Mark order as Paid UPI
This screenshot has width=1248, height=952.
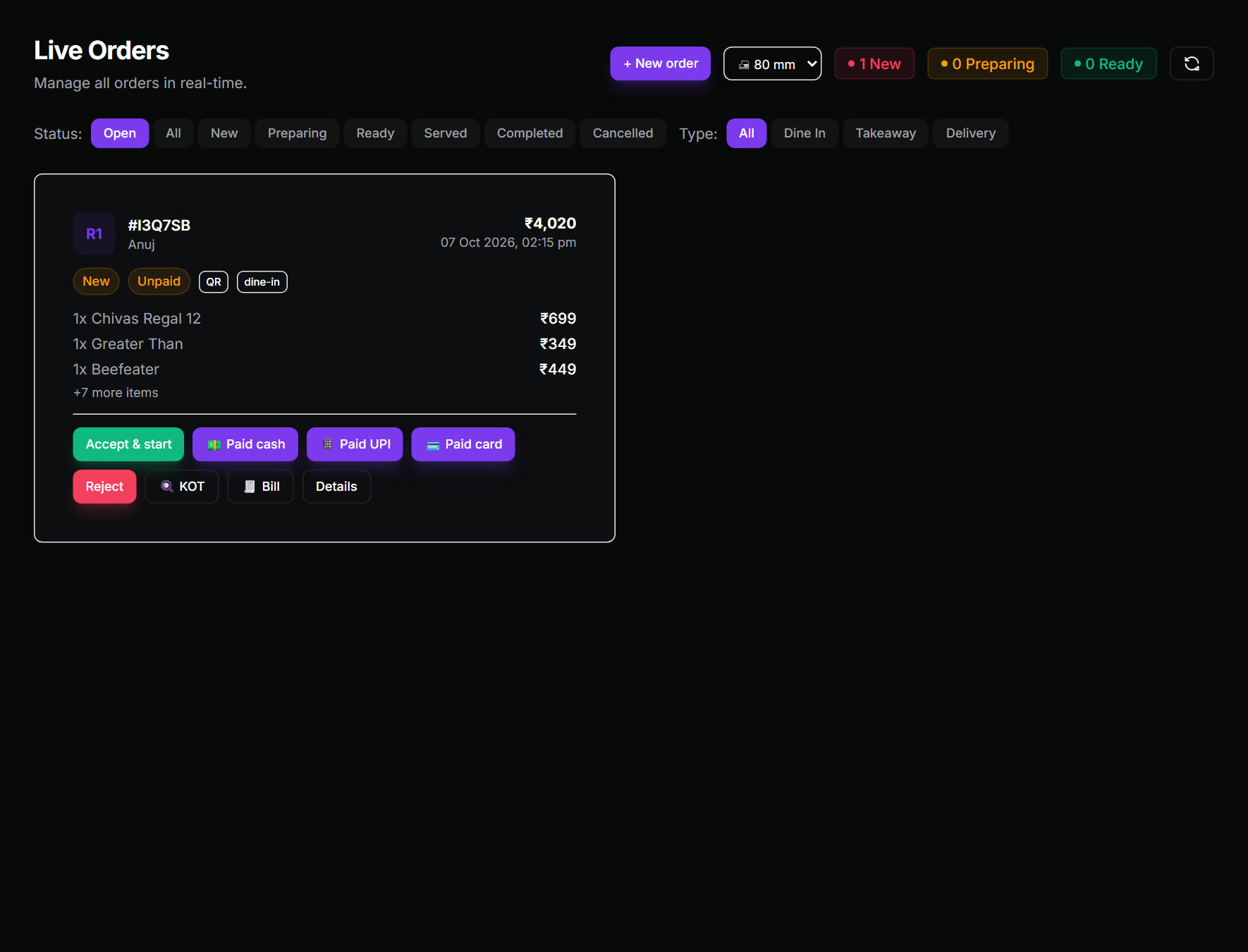coord(355,444)
